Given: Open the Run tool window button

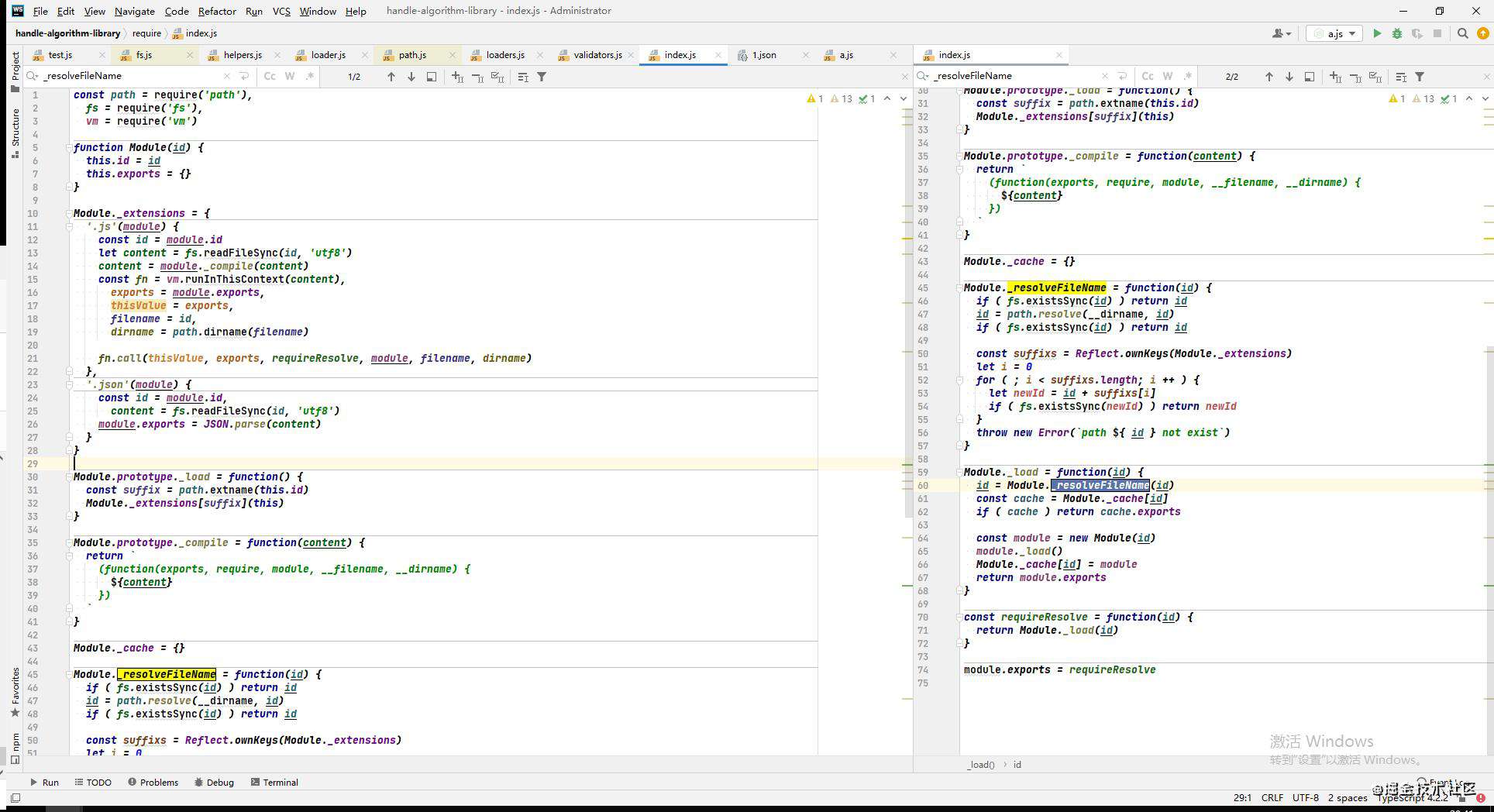Looking at the screenshot, I should [43, 783].
